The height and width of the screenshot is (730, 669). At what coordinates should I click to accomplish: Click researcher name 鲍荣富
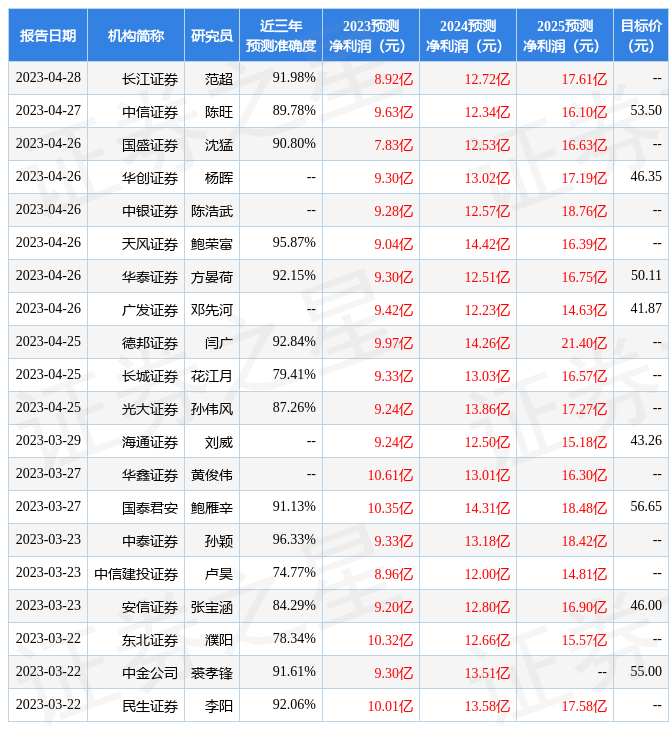(x=212, y=244)
